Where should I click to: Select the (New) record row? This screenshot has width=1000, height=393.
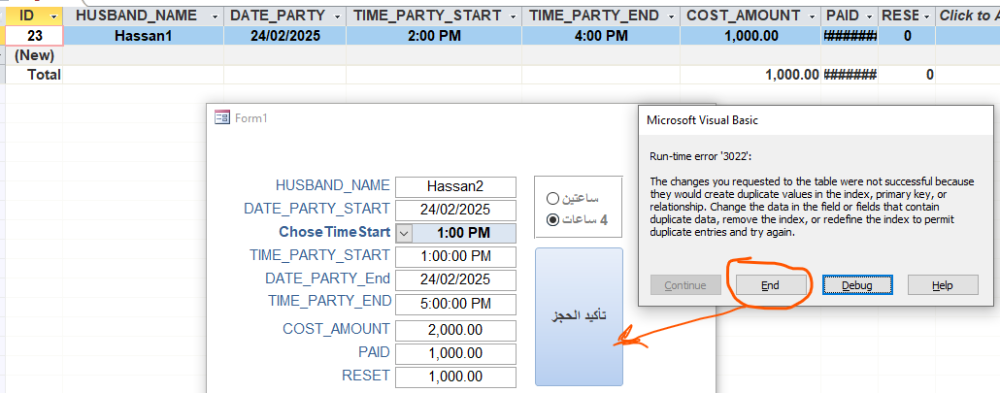(x=34, y=56)
